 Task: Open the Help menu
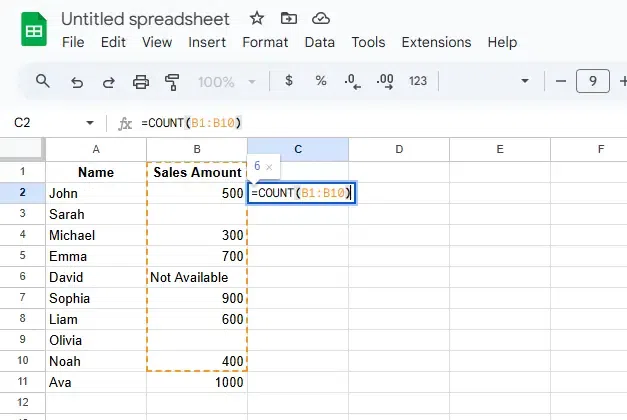[502, 42]
